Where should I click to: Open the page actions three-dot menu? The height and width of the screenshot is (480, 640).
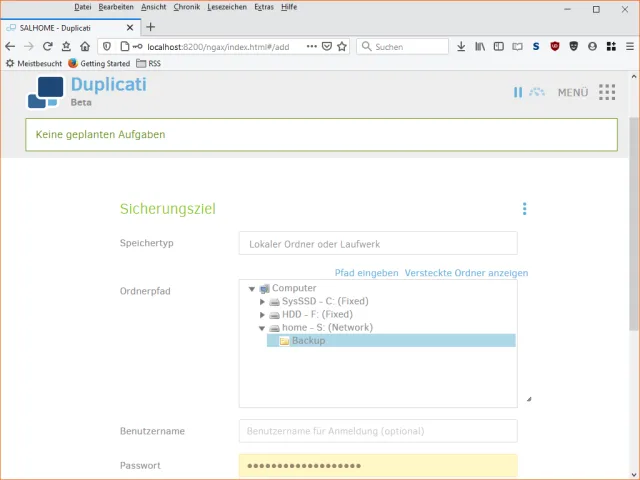pos(311,47)
